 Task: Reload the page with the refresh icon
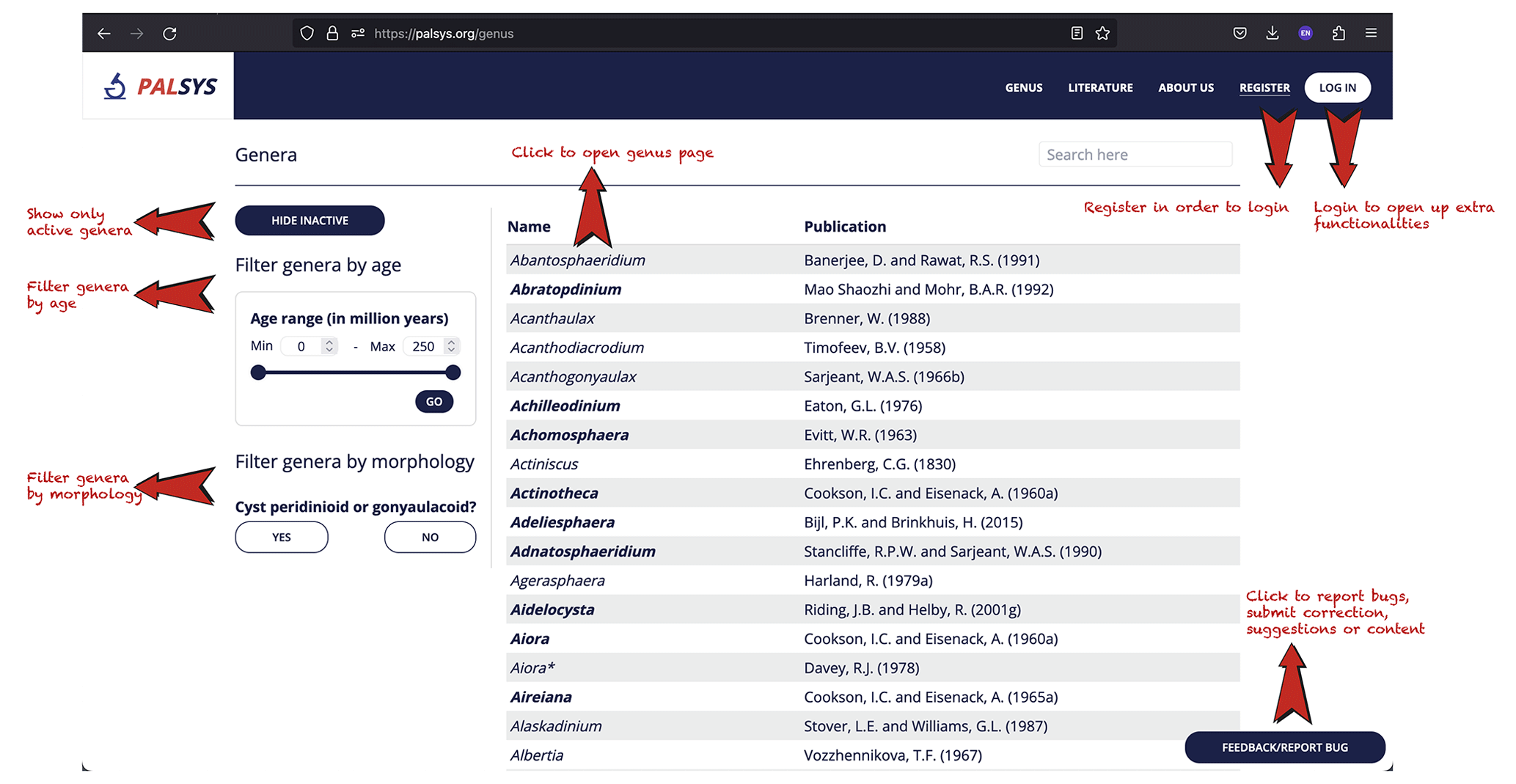click(169, 34)
